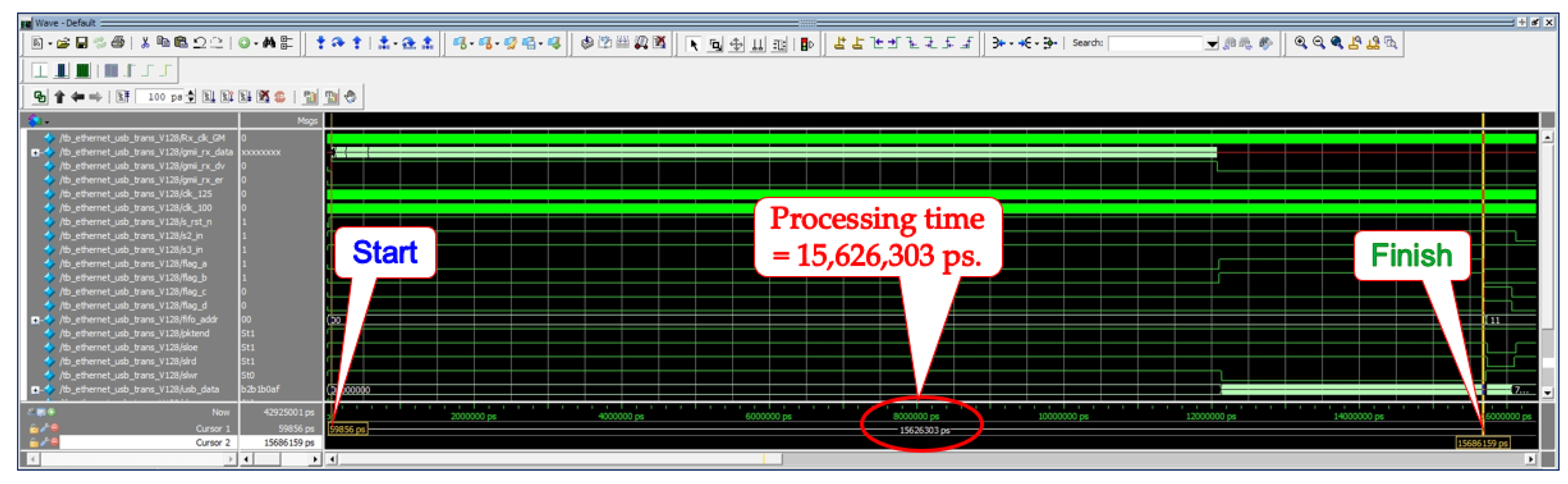Click the Zoom In magnifier icon

(1300, 43)
